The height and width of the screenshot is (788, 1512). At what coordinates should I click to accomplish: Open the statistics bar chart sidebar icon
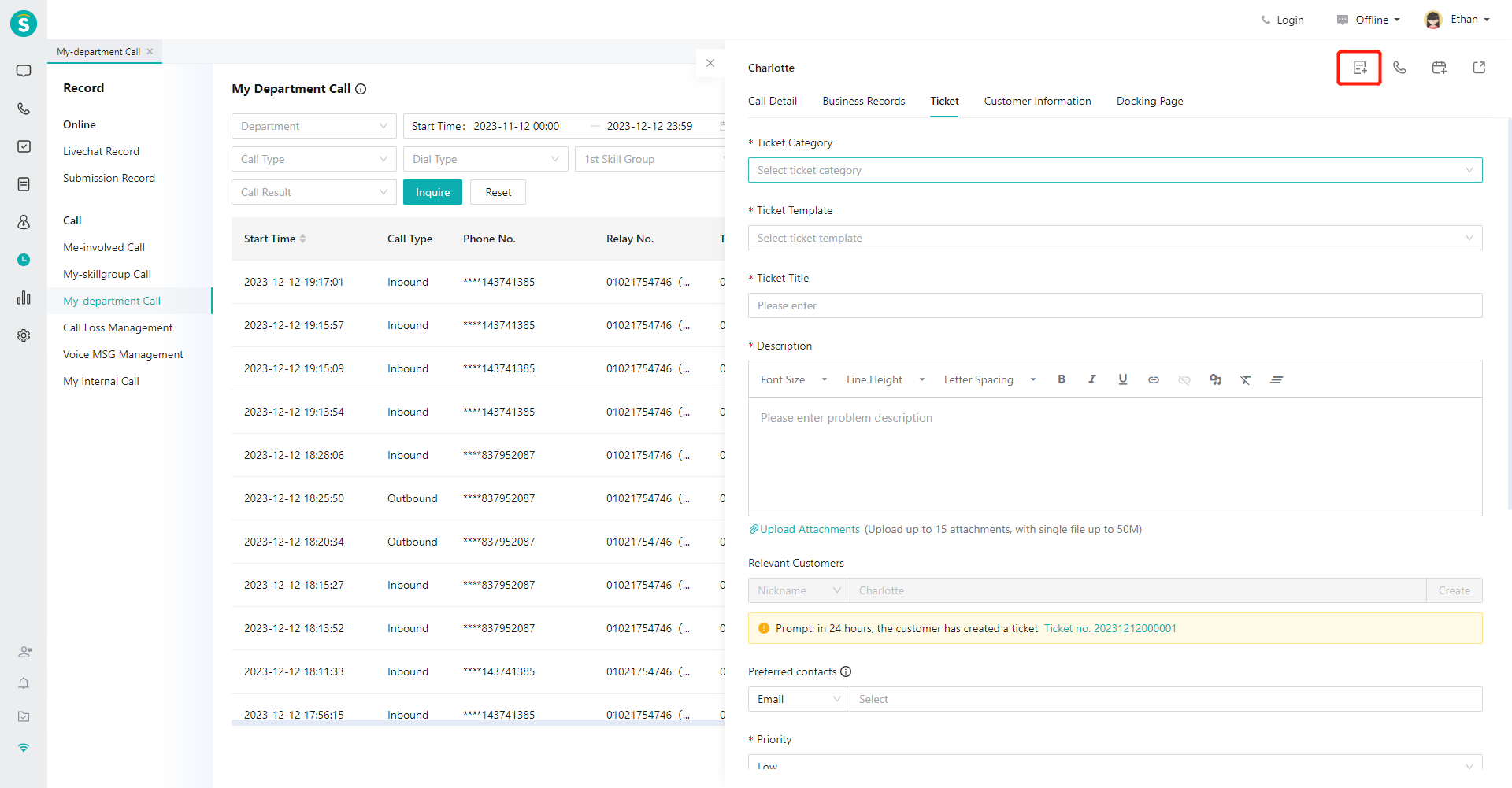pos(24,298)
